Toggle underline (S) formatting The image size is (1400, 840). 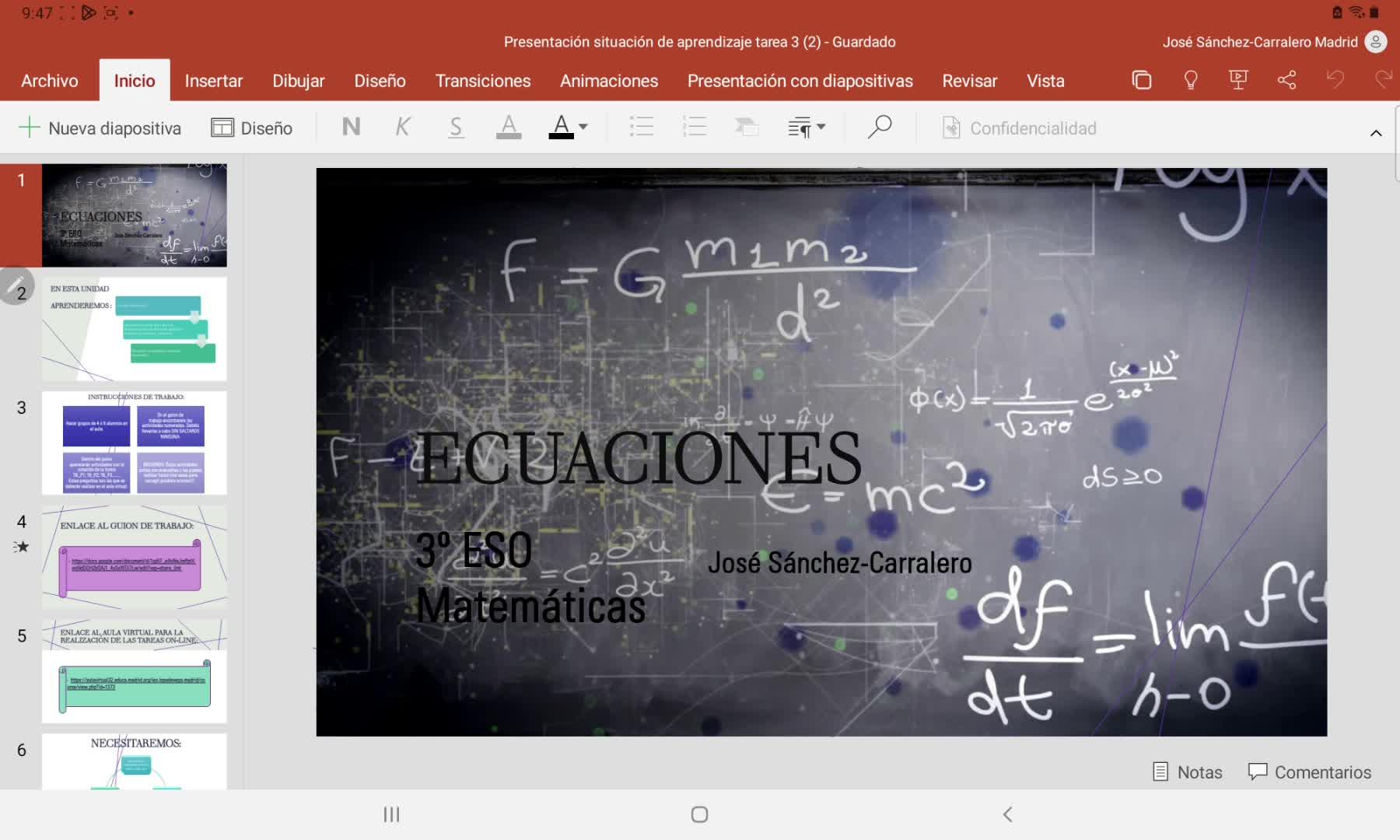click(456, 127)
